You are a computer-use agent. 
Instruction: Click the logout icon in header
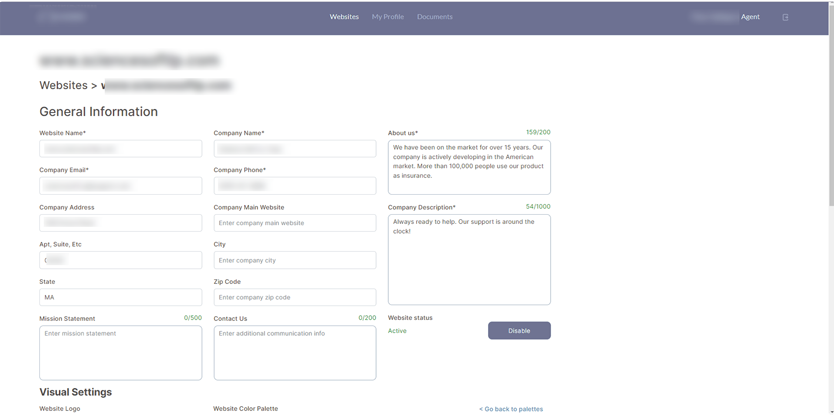[785, 17]
